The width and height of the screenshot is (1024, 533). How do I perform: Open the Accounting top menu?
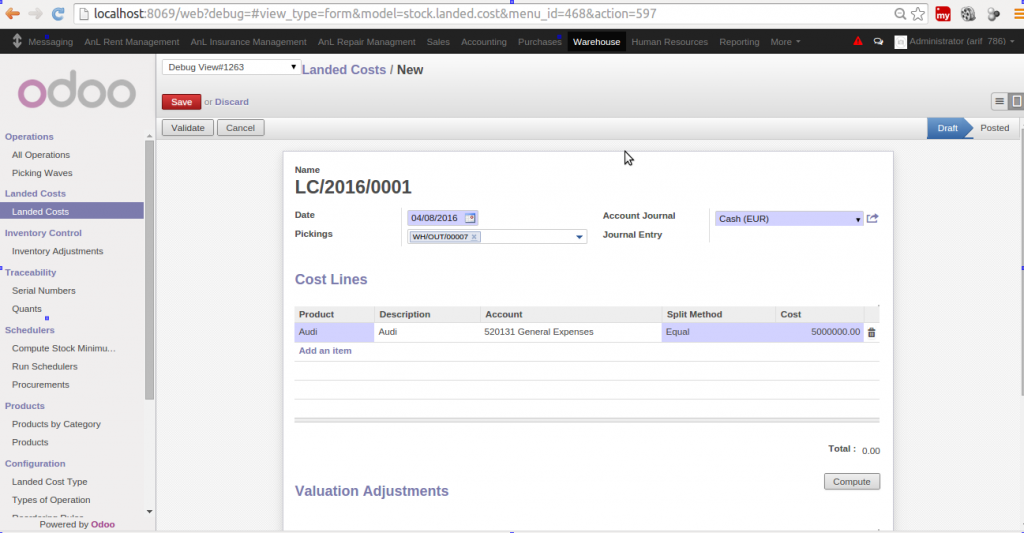(x=483, y=42)
